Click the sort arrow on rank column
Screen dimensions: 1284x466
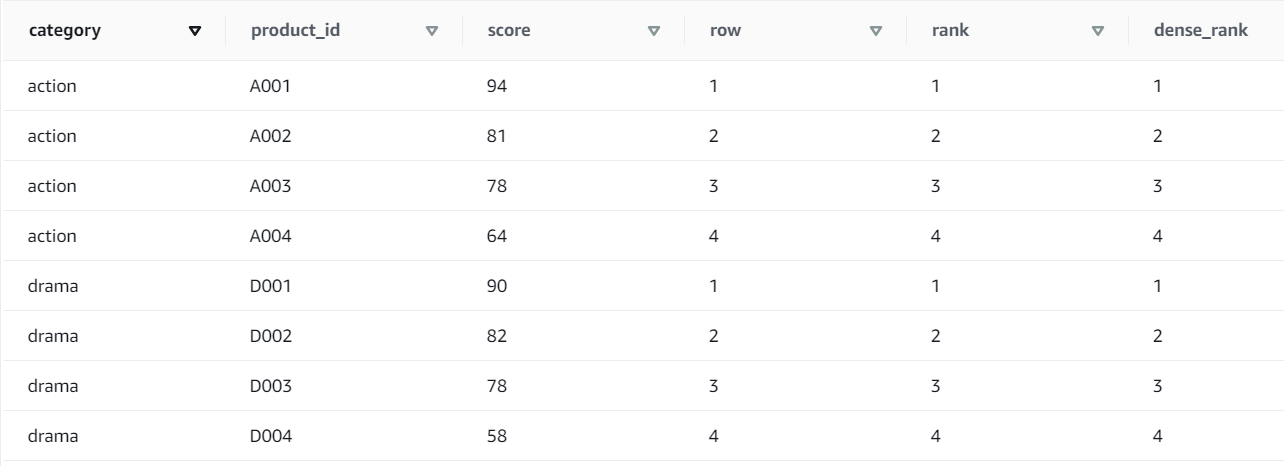(1098, 31)
